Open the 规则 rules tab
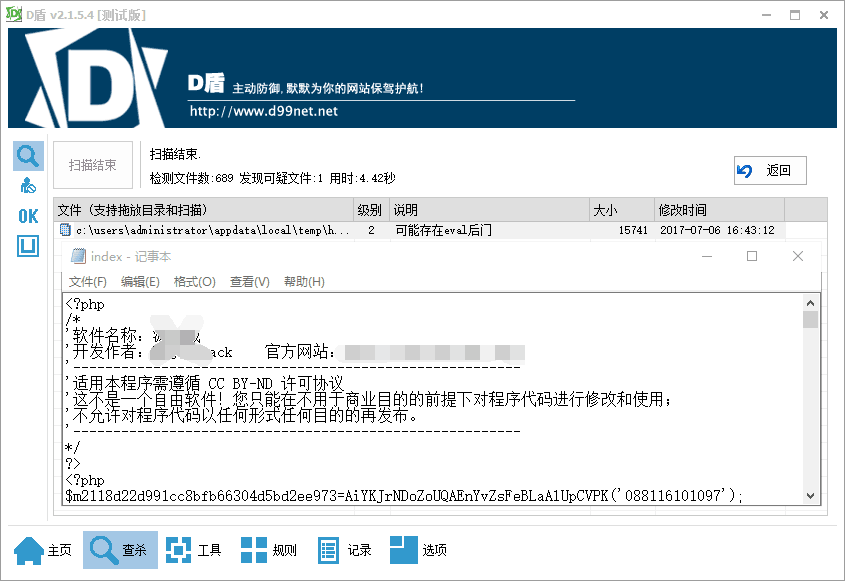845x581 pixels. 269,550
